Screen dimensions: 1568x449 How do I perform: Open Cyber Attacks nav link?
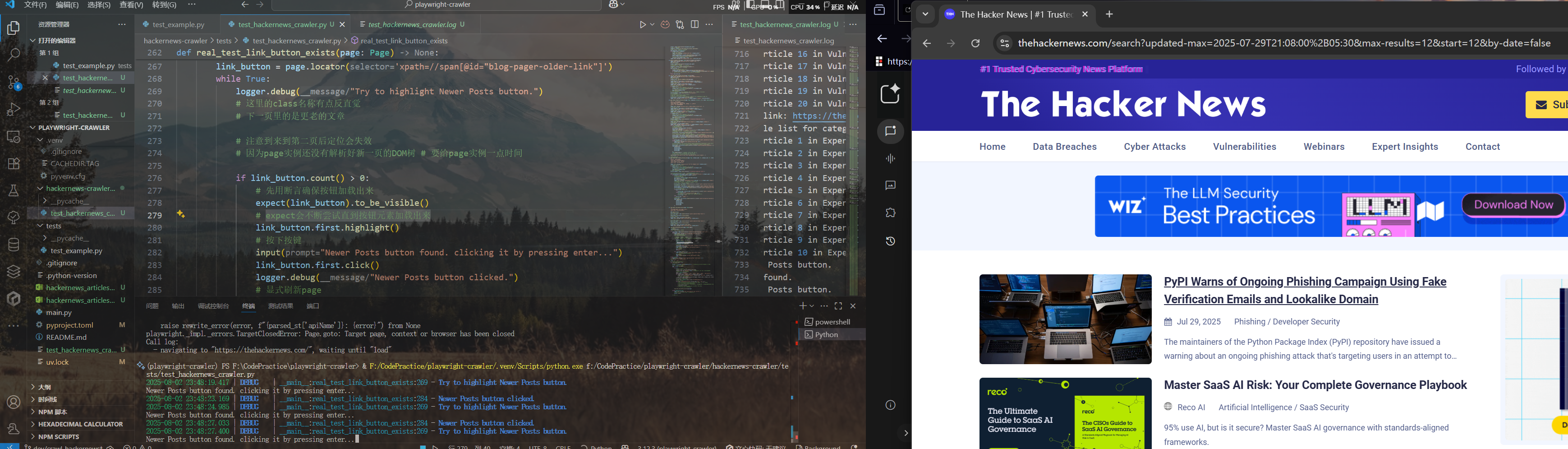1155,147
